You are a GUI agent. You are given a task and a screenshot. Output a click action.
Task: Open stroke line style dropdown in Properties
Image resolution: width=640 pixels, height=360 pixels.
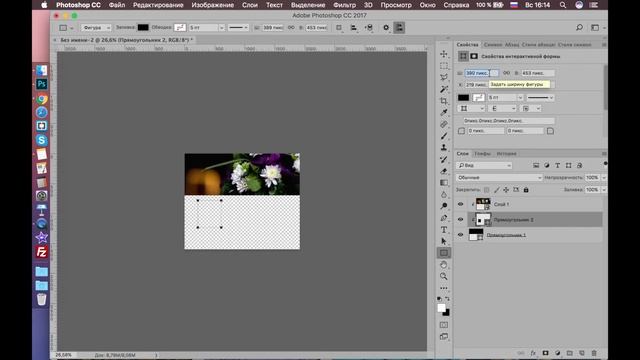[540, 98]
